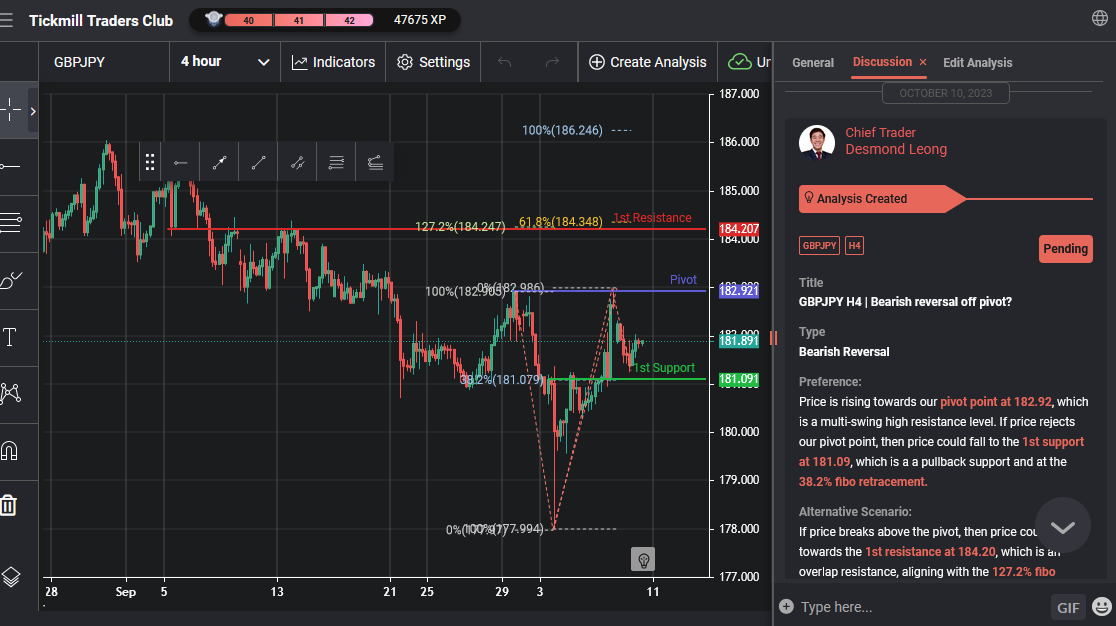Select the horizontal ray line tool
1116x626 pixels.
tap(11, 166)
